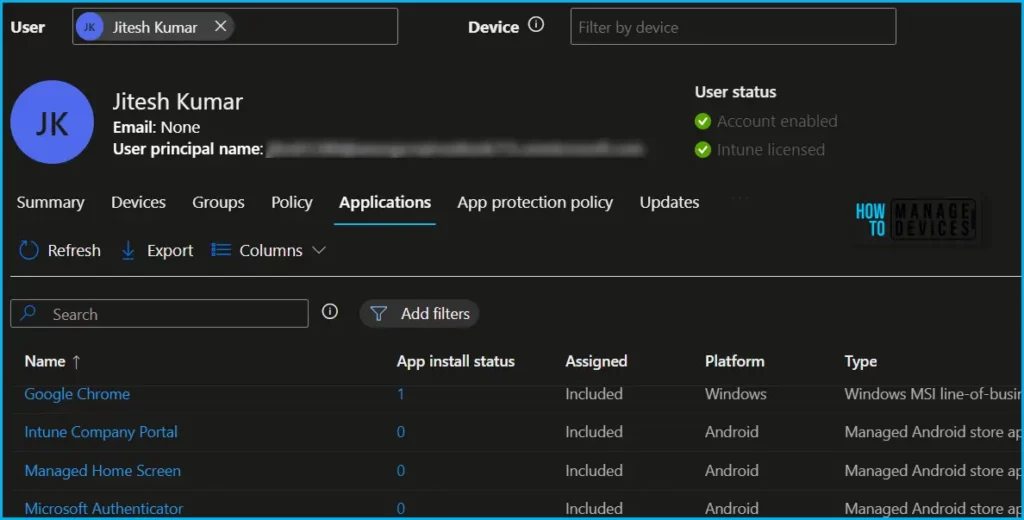The width and height of the screenshot is (1024, 520).
Task: Click the Search applications box
Action: [159, 314]
